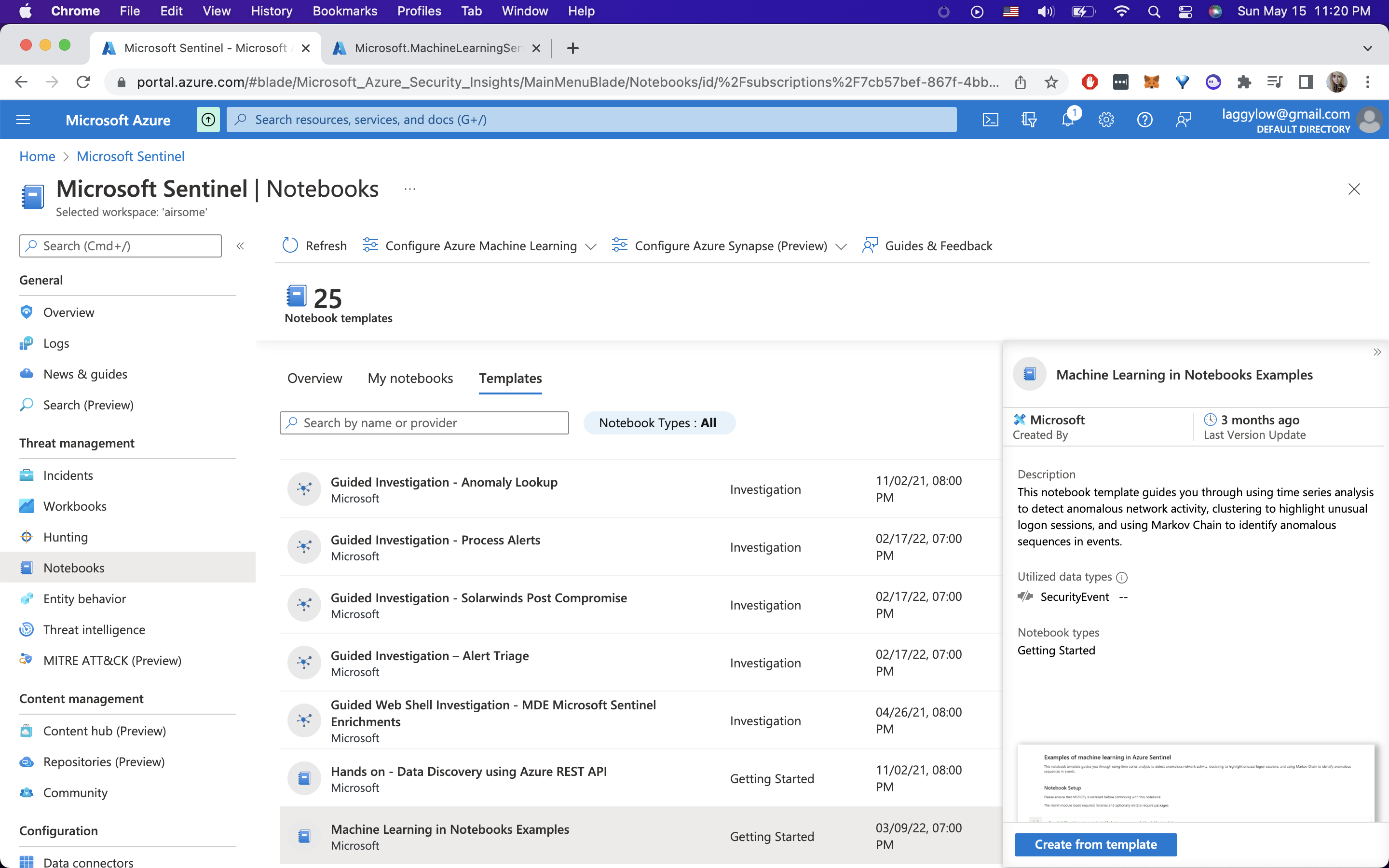This screenshot has height=868, width=1389.
Task: Open the portal hamburger menu
Action: (23, 120)
